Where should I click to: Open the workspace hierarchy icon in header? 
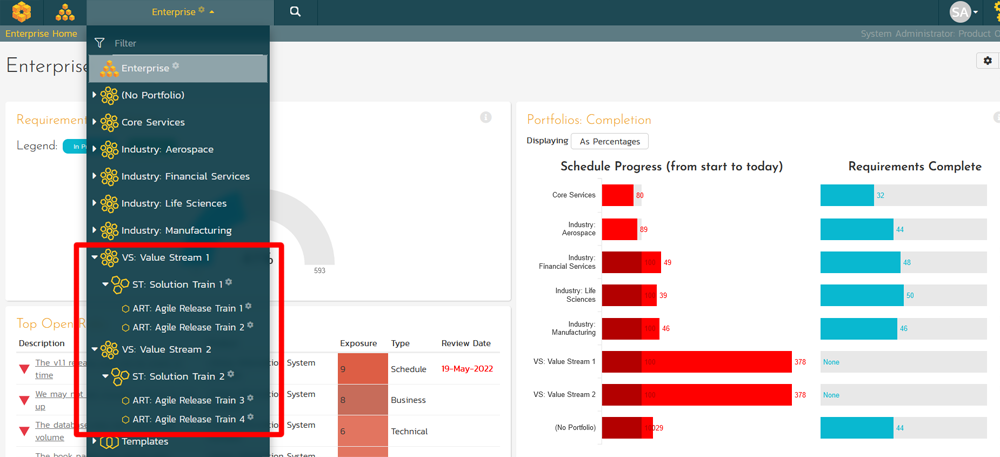coord(65,12)
